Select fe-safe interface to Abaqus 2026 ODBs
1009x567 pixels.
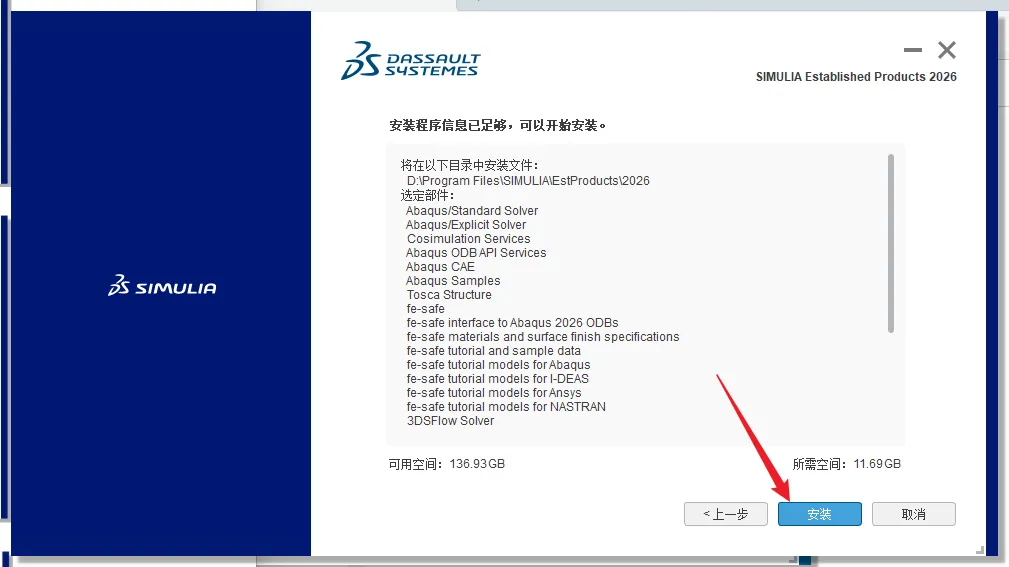512,322
